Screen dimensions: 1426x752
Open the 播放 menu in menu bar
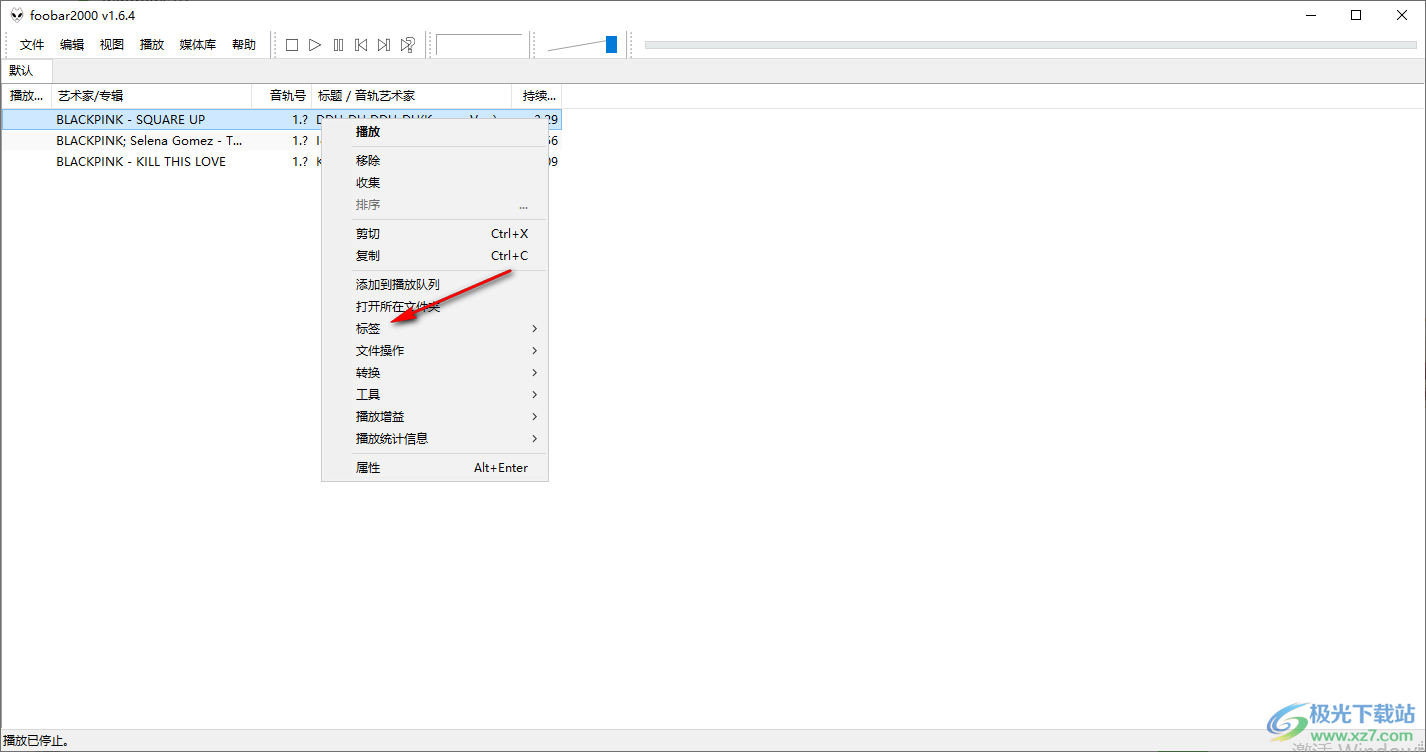152,45
